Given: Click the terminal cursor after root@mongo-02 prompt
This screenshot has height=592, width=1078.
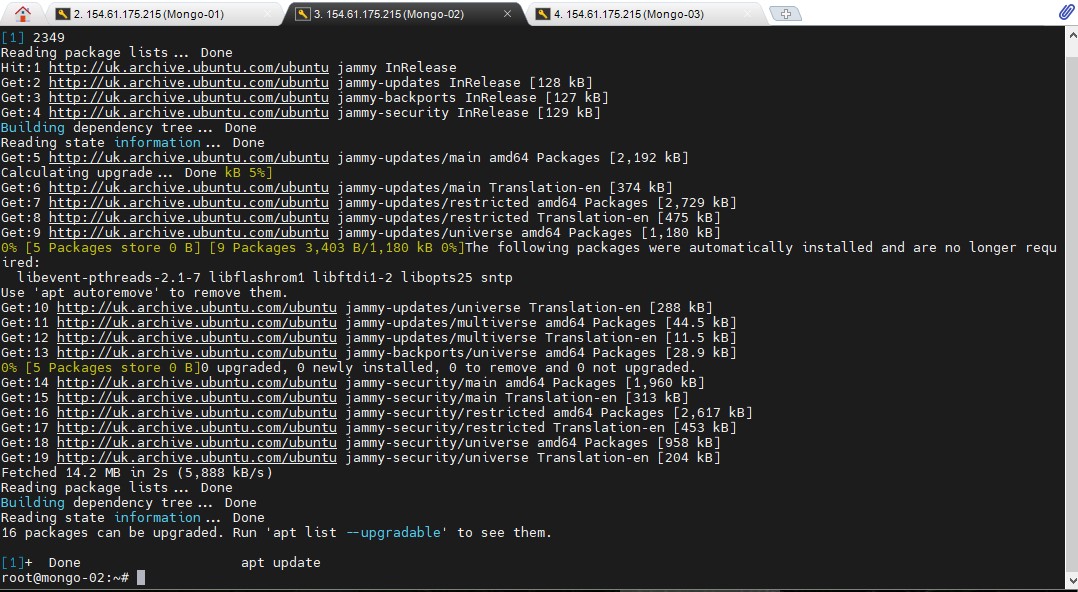Looking at the screenshot, I should (x=141, y=578).
